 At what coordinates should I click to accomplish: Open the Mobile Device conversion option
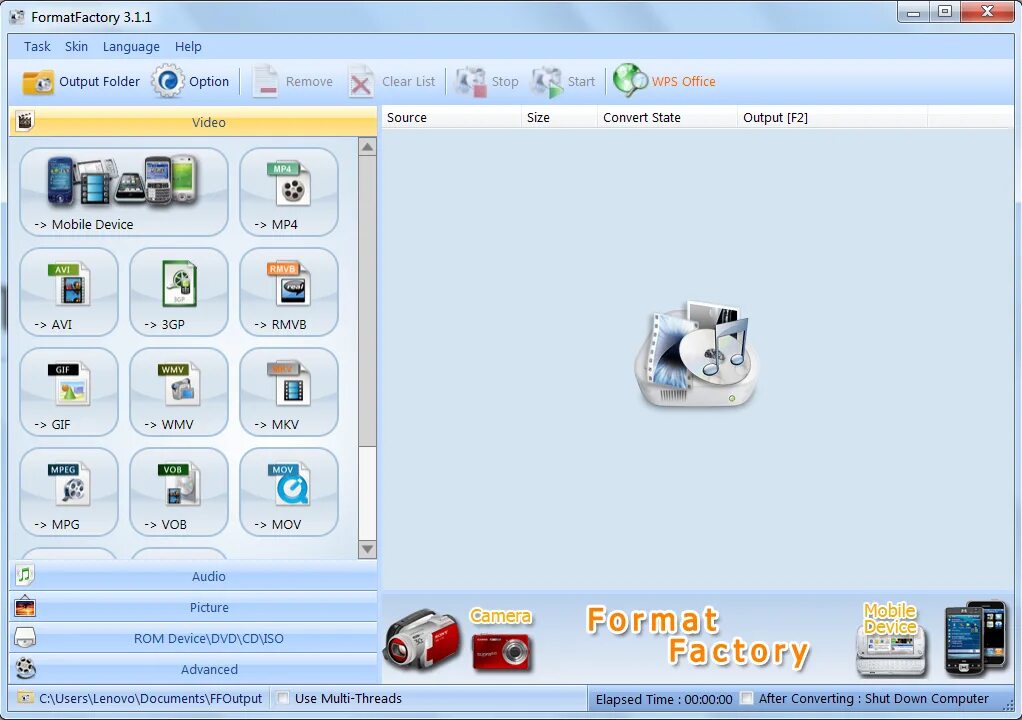click(124, 192)
